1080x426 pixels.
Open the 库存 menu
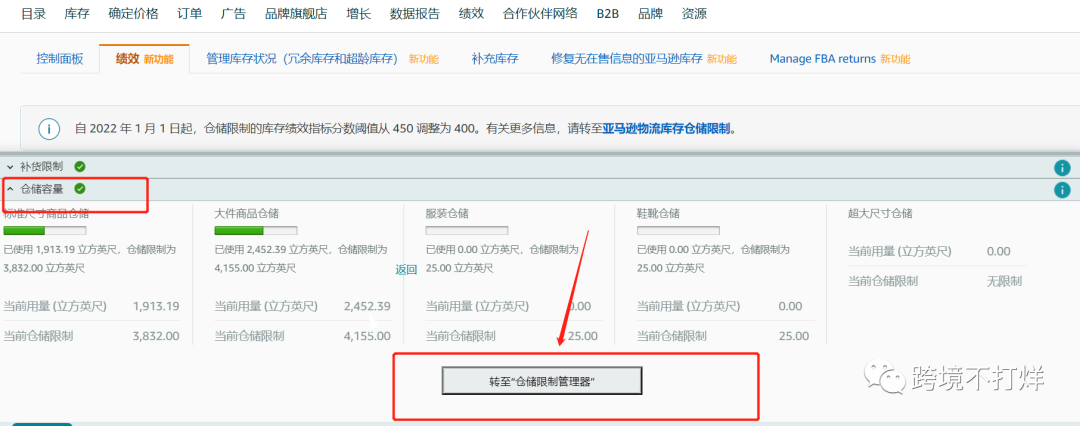pyautogui.click(x=76, y=14)
